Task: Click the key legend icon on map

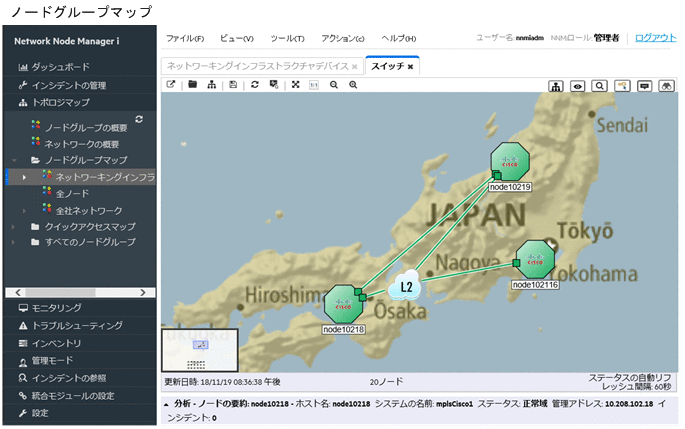Action: click(622, 86)
